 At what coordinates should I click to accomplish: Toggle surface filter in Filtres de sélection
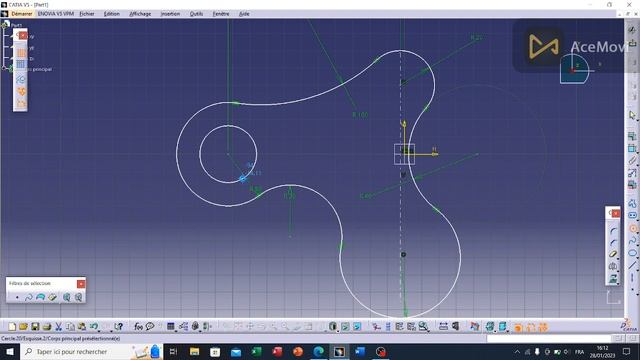(40, 297)
